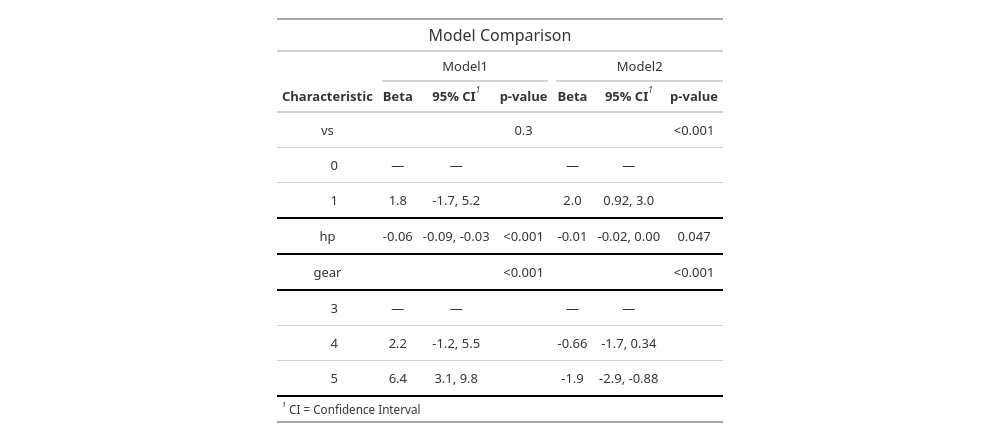Click the 95% CI header under Model1
The image size is (1000, 441).
coord(455,97)
